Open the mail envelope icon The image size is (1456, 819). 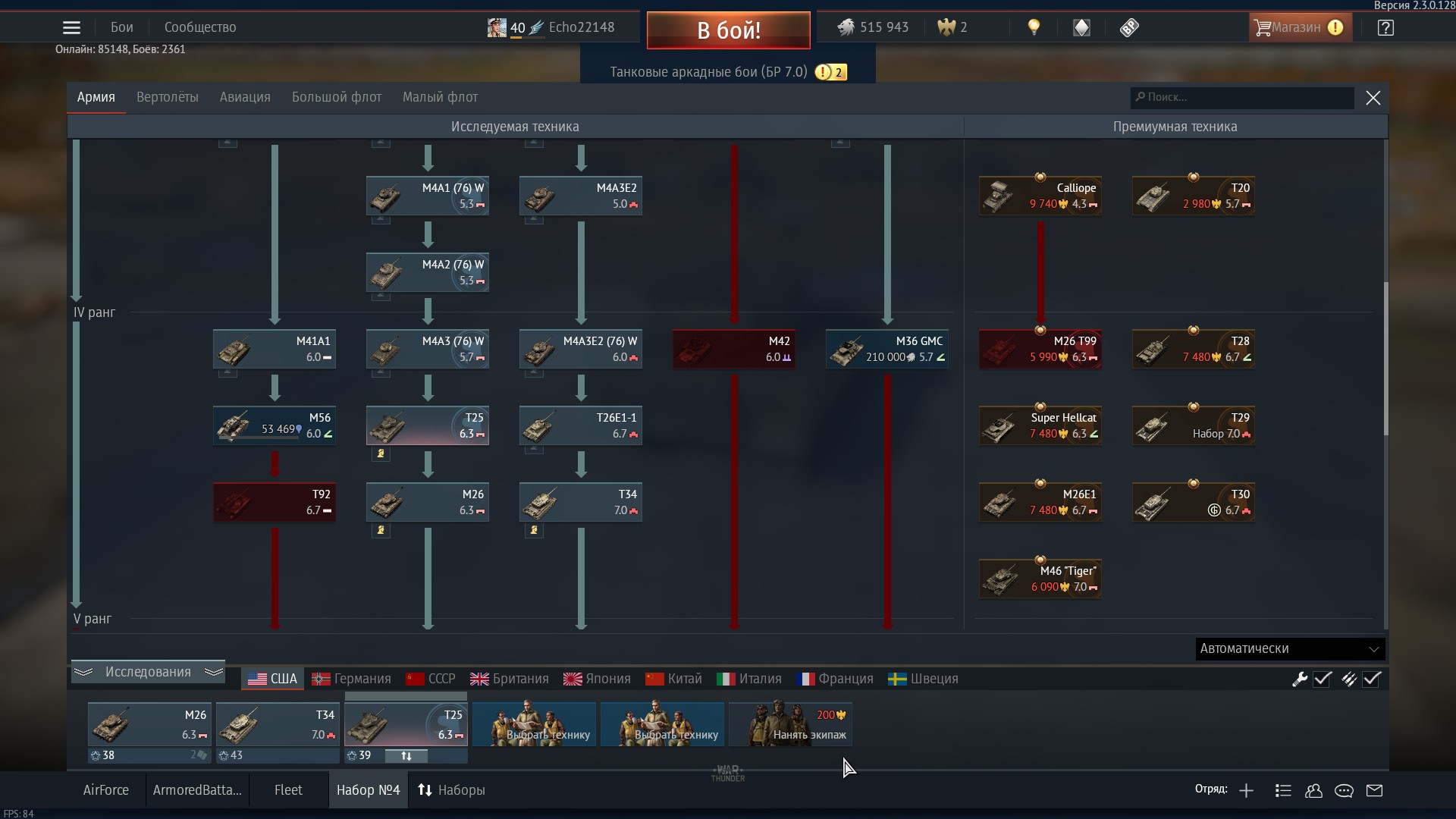click(x=1374, y=790)
